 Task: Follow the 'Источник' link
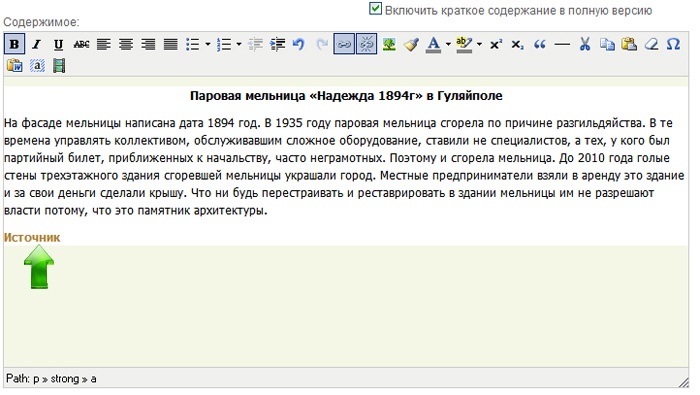[x=32, y=237]
